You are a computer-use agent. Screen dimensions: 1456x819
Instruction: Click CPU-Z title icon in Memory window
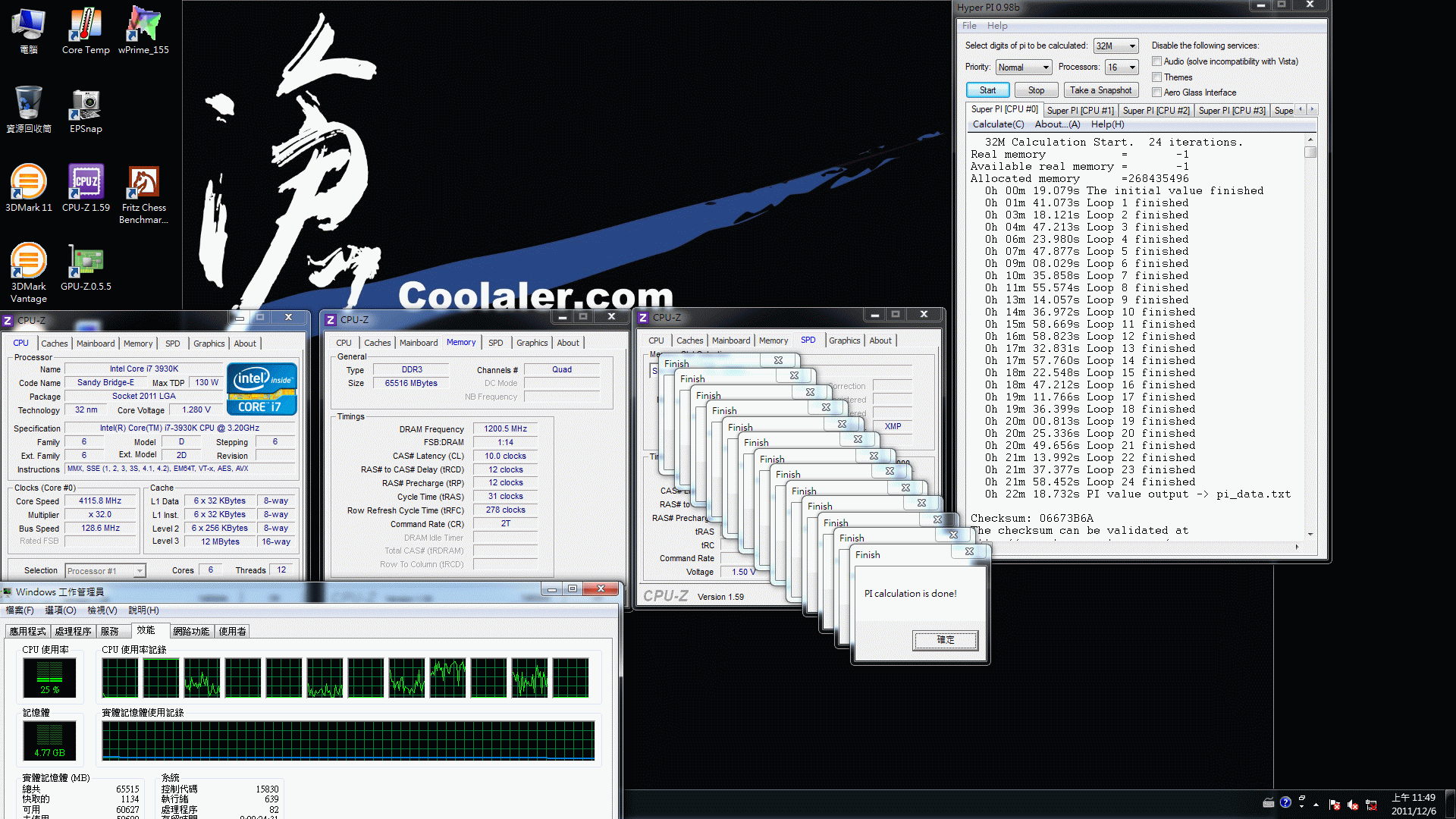[330, 320]
